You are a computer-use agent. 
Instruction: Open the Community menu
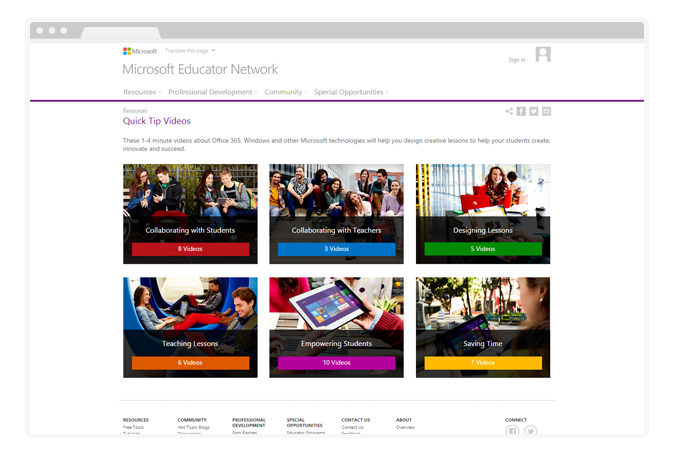pyautogui.click(x=285, y=92)
